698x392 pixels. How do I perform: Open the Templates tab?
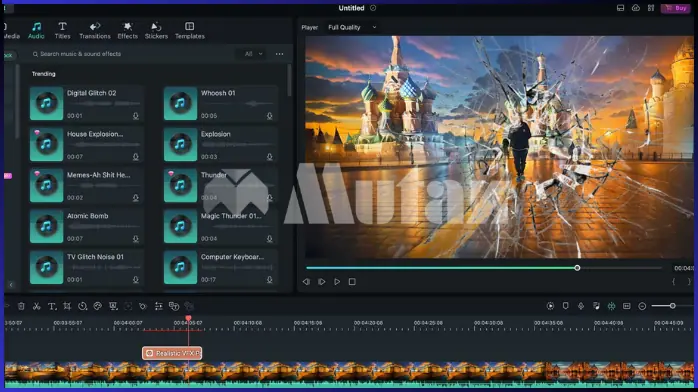point(190,31)
